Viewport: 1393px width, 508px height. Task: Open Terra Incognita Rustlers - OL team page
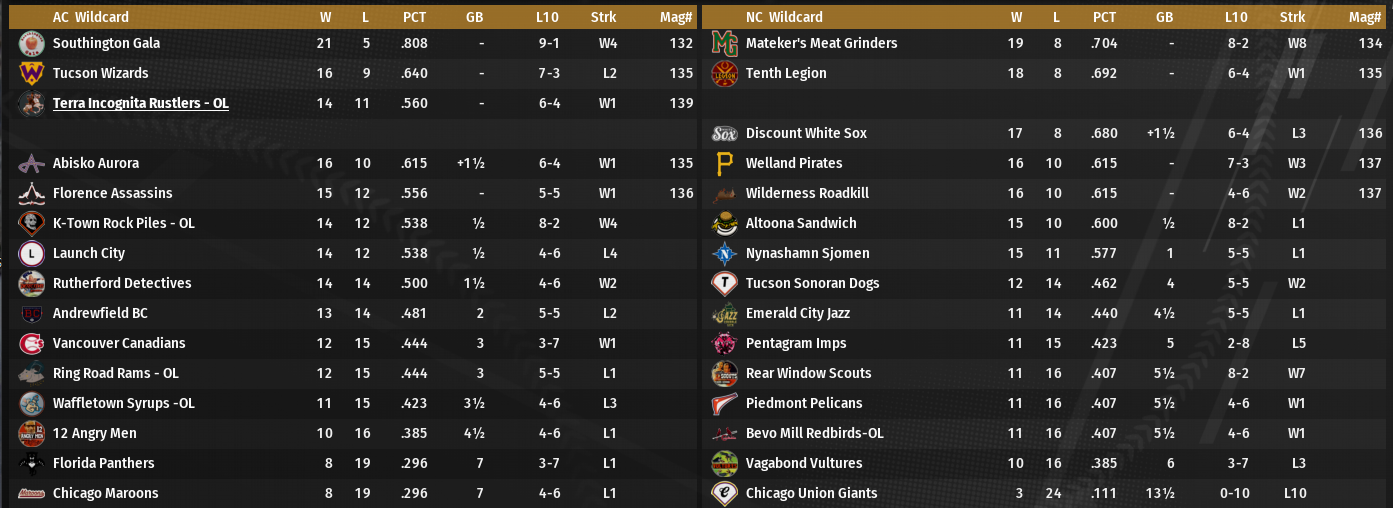click(140, 103)
